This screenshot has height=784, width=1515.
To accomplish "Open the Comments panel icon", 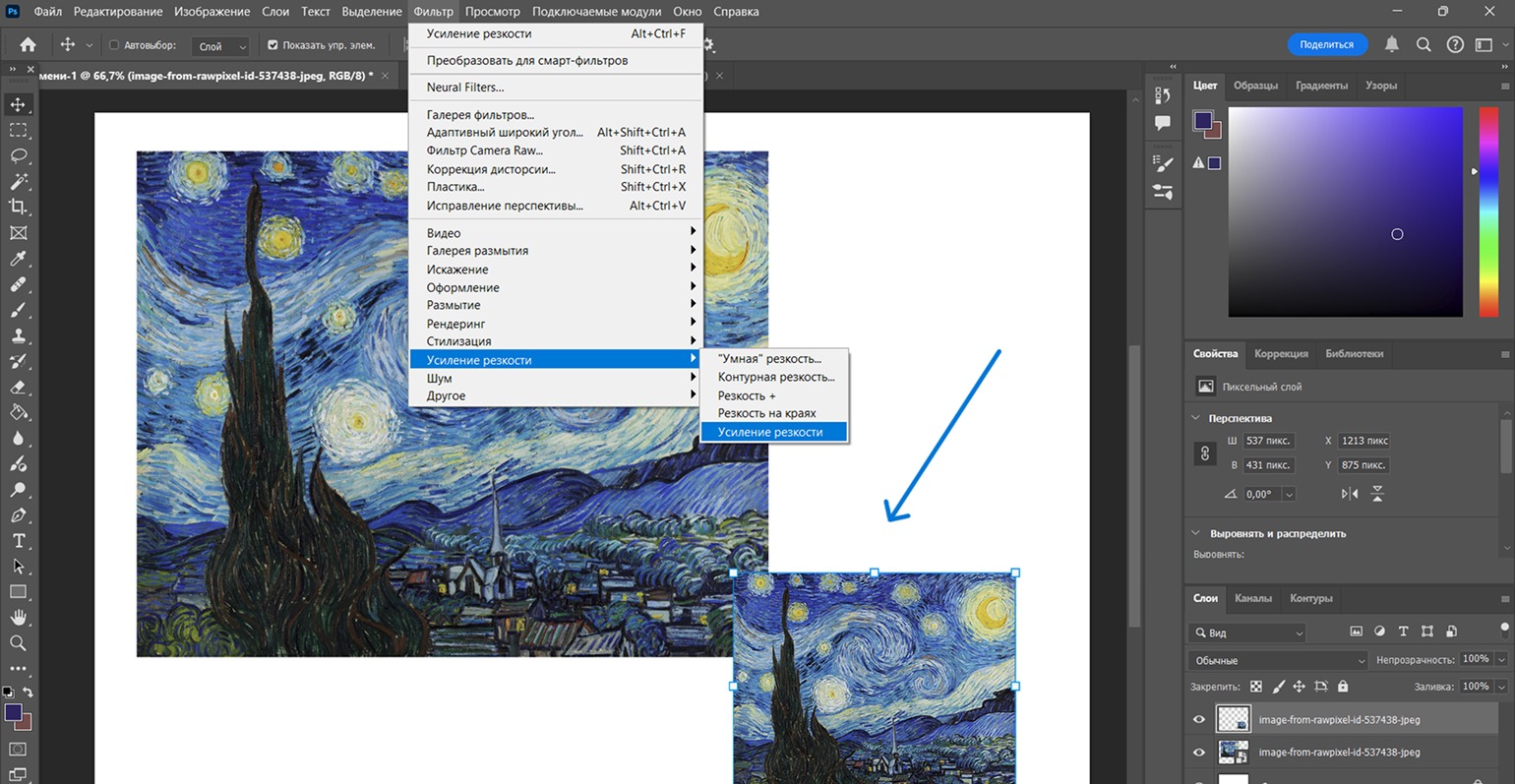I will click(1163, 123).
